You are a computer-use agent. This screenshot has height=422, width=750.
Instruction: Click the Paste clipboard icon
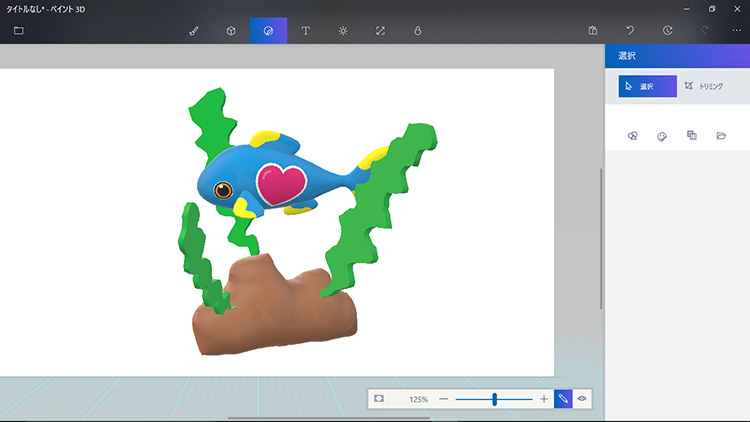click(593, 31)
